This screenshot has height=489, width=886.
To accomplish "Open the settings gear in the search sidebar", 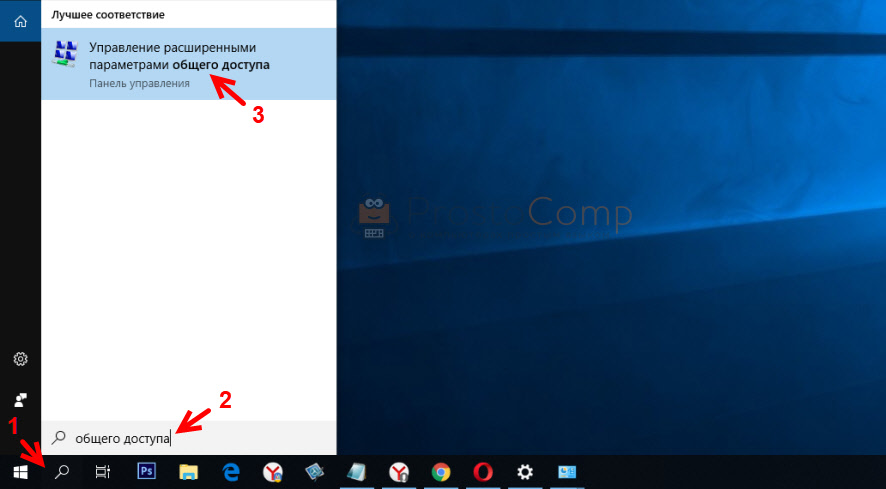I will (20, 359).
